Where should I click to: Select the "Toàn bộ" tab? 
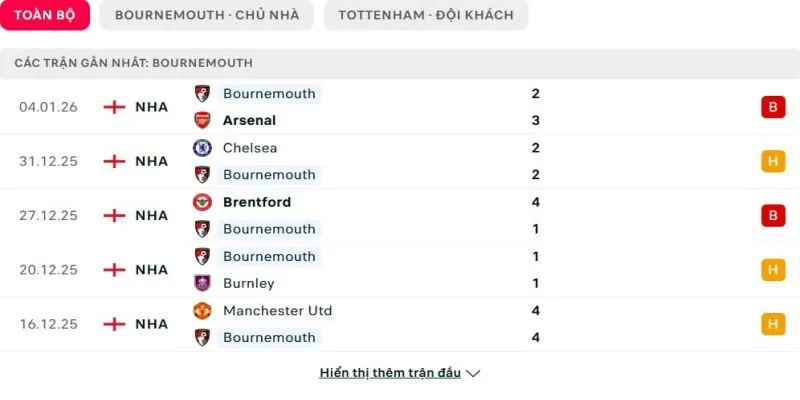tap(45, 15)
